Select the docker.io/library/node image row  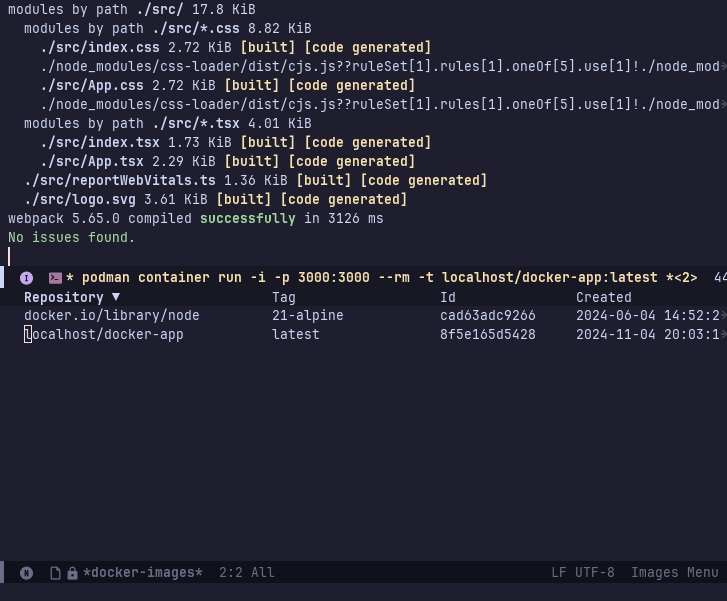(112, 316)
